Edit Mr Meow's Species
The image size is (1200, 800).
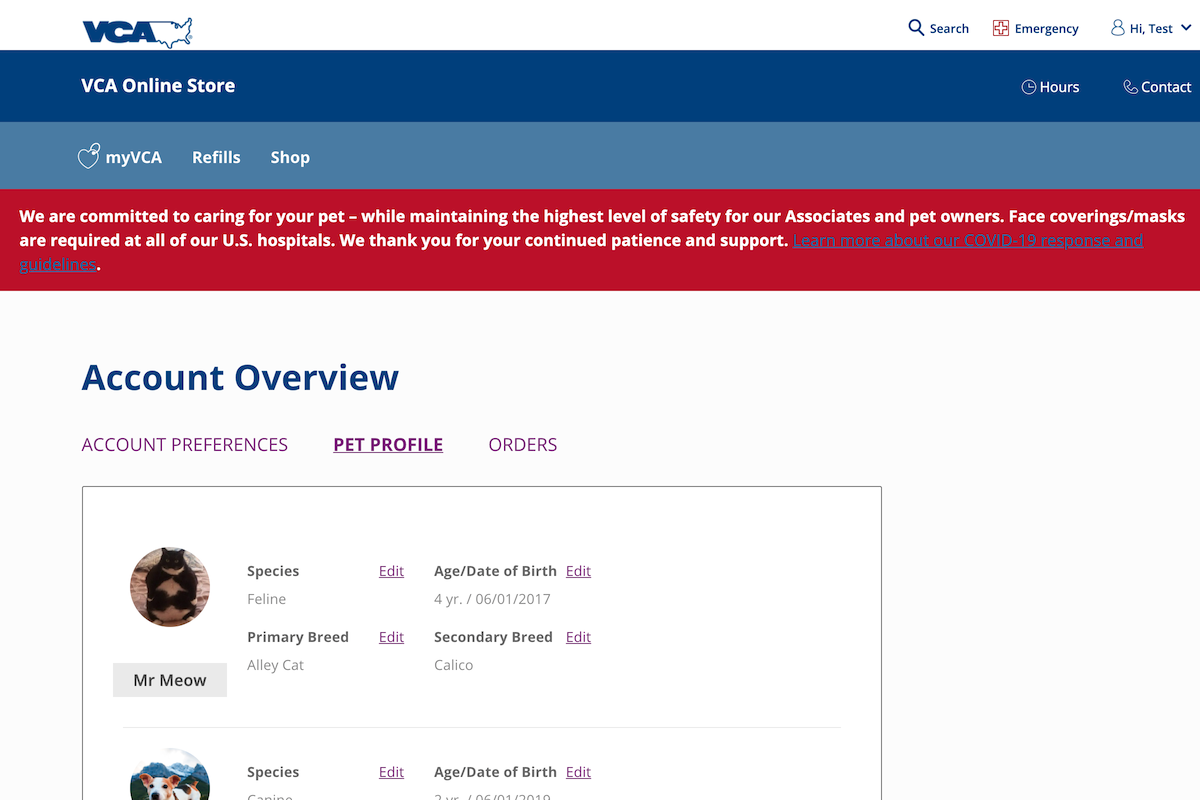pos(391,571)
